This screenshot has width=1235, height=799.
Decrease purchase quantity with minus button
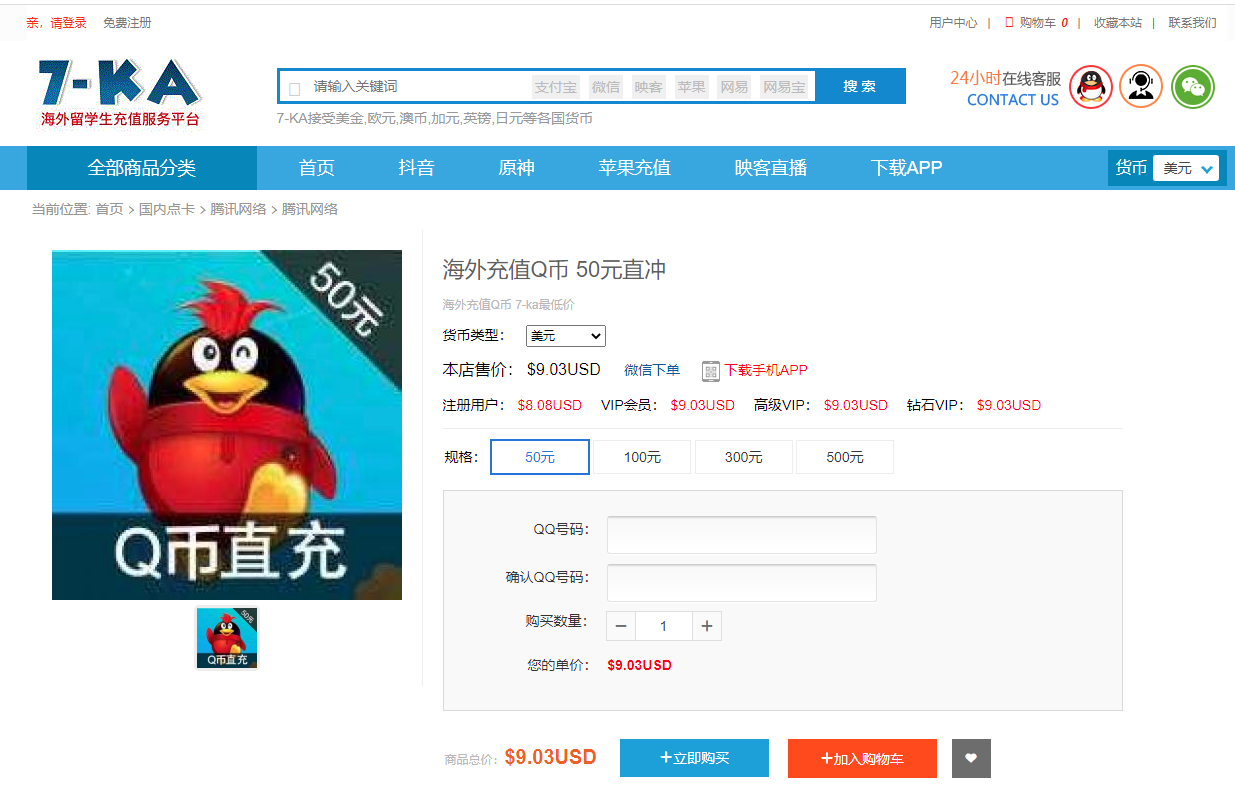621,626
